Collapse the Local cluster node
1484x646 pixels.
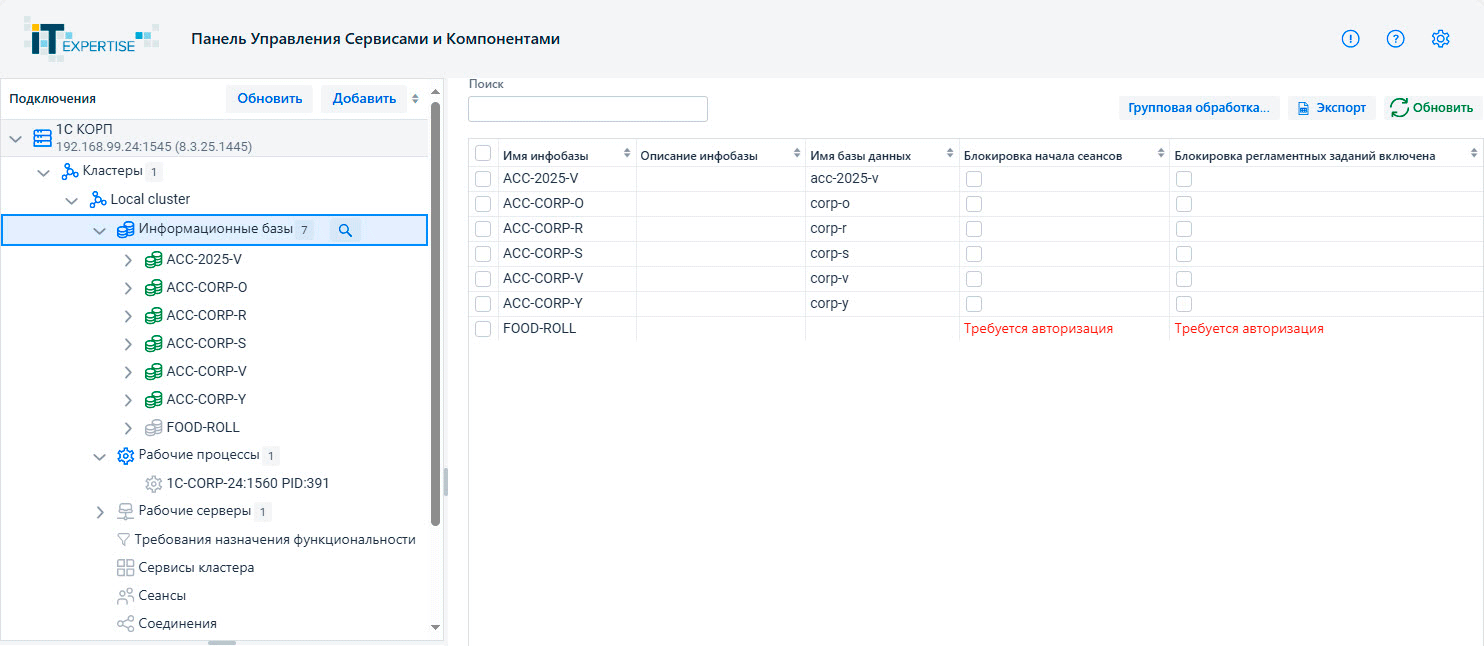71,200
